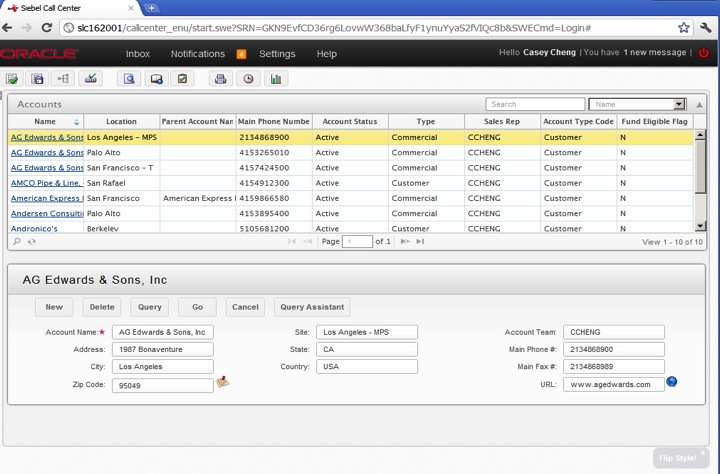The width and height of the screenshot is (720, 474).
Task: Click the Account Name field
Action: tap(163, 332)
